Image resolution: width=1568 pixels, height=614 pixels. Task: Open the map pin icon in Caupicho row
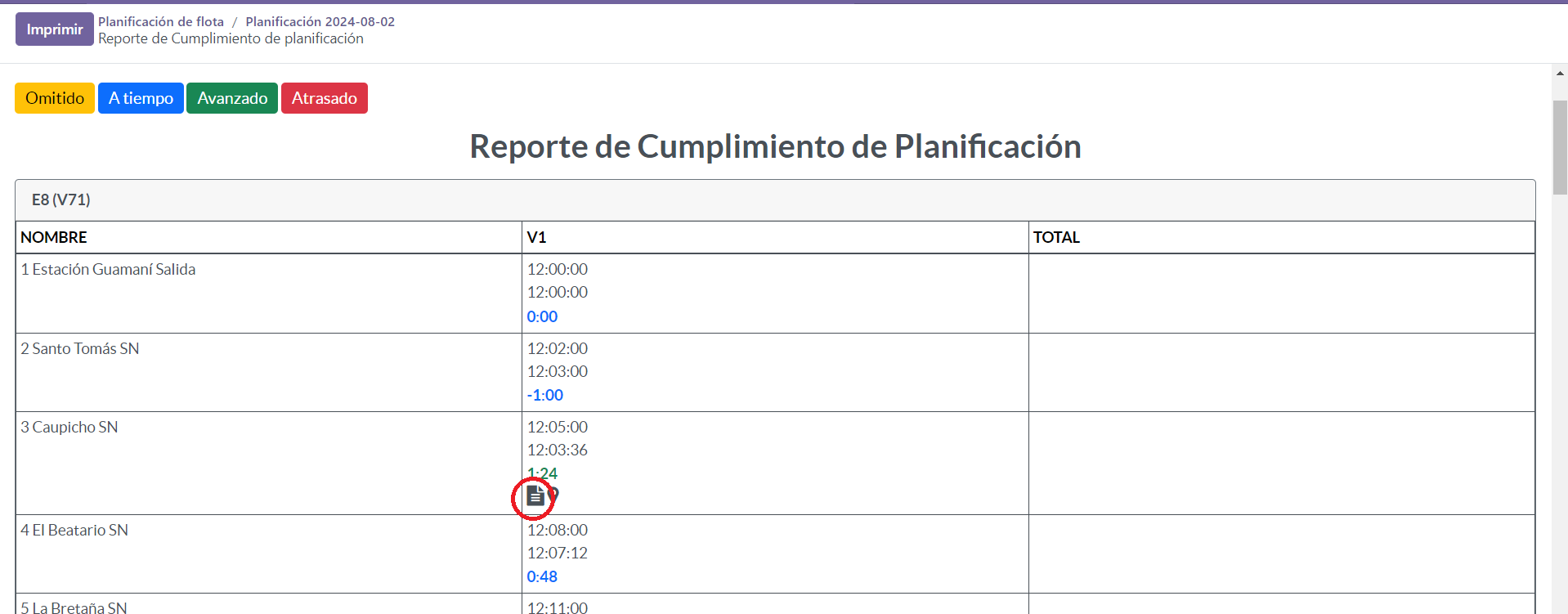[553, 495]
